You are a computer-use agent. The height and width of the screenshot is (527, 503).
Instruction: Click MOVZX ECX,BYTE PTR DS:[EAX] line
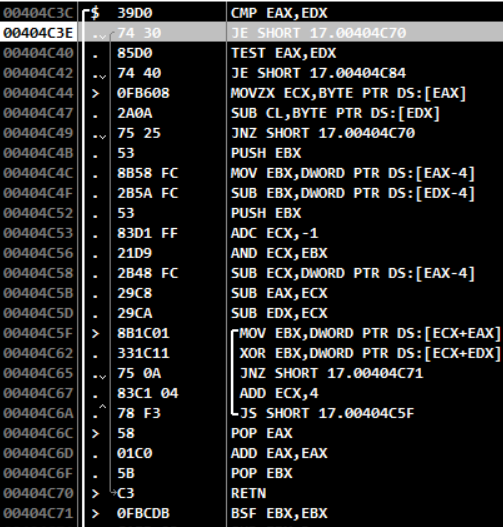point(348,93)
